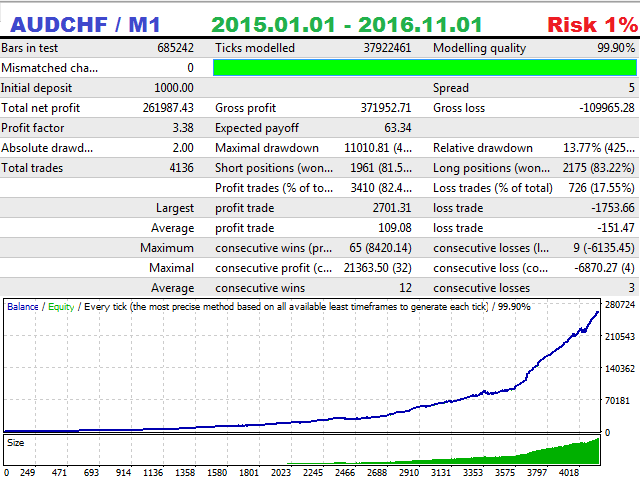Select Modelling quality value 99.90%
Screen dimensions: 640x480
[616, 48]
